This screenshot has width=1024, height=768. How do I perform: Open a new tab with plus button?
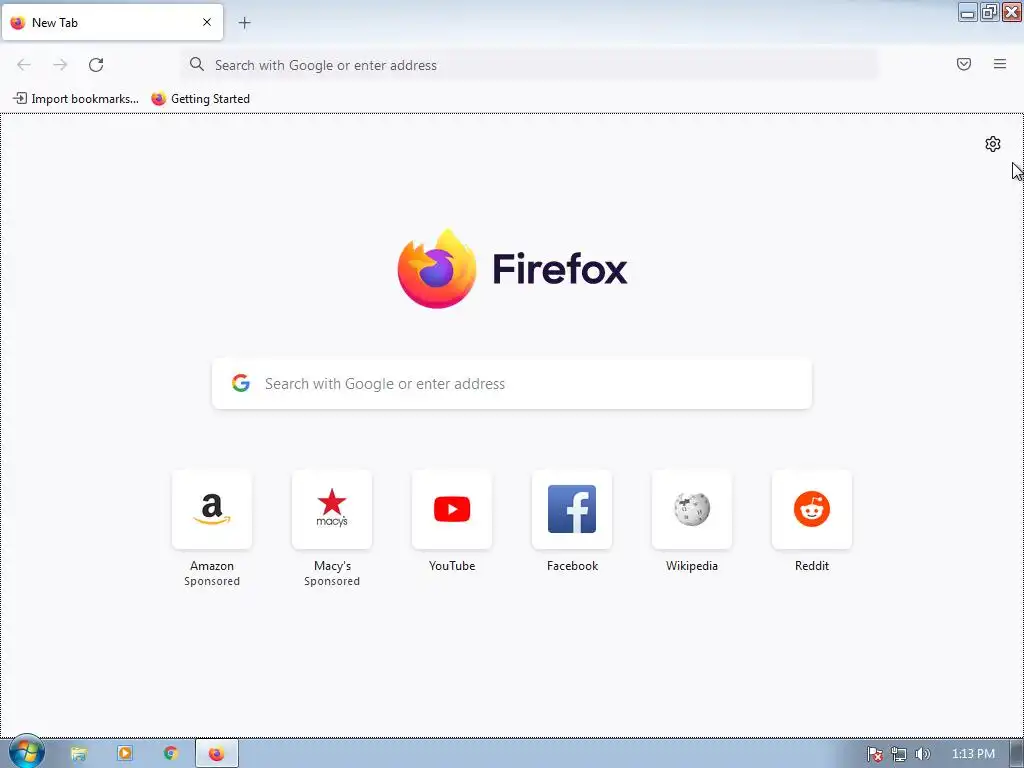click(244, 23)
